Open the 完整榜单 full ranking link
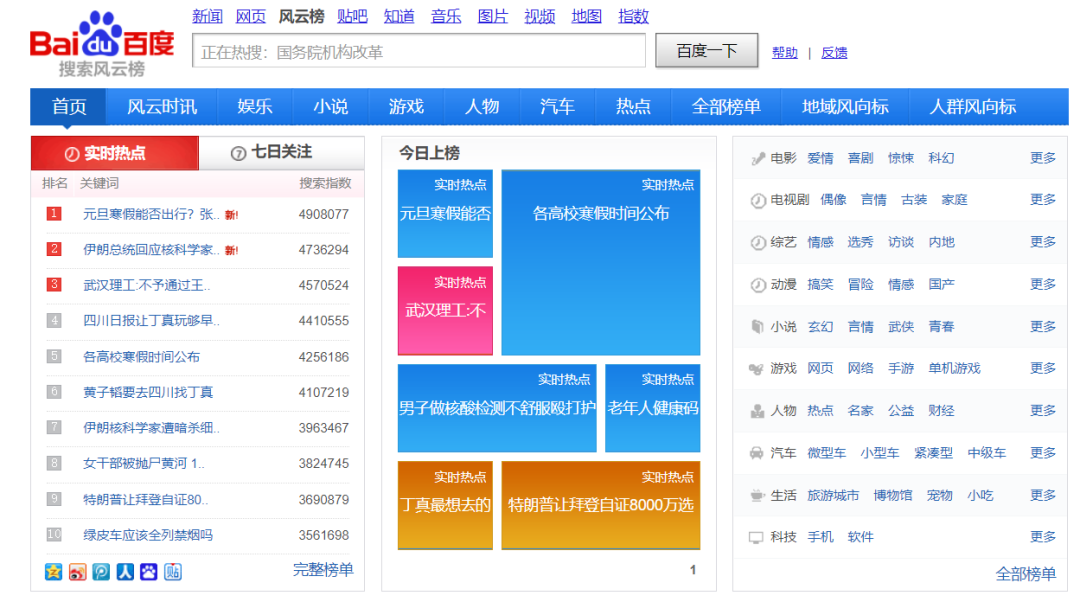Image resolution: width=1080 pixels, height=602 pixels. tap(322, 571)
